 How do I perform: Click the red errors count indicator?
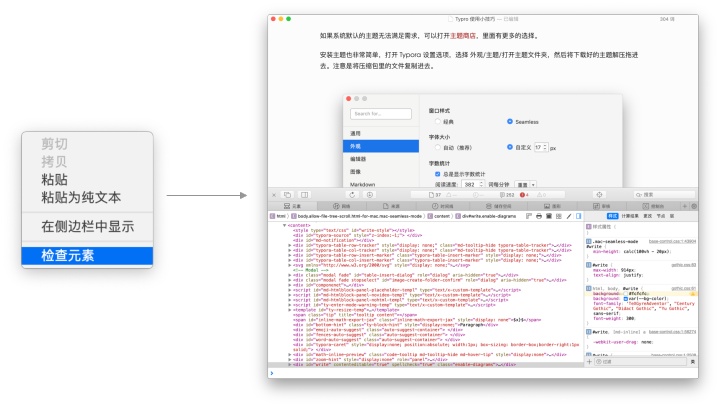[524, 195]
